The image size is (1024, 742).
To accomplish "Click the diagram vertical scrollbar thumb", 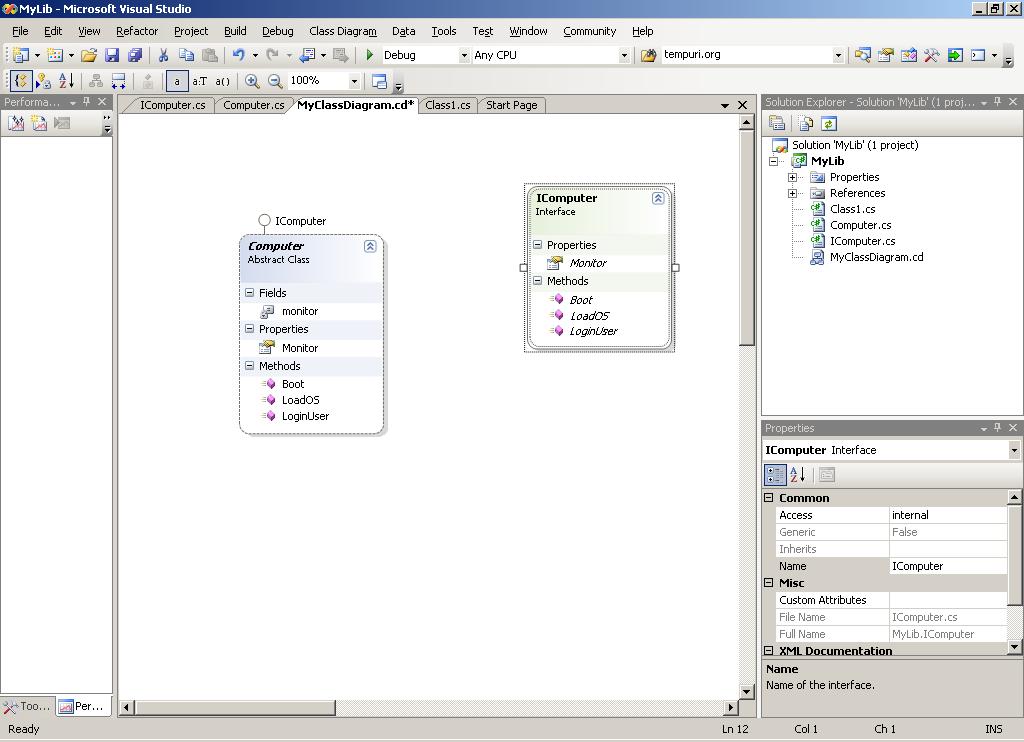I will pos(746,238).
